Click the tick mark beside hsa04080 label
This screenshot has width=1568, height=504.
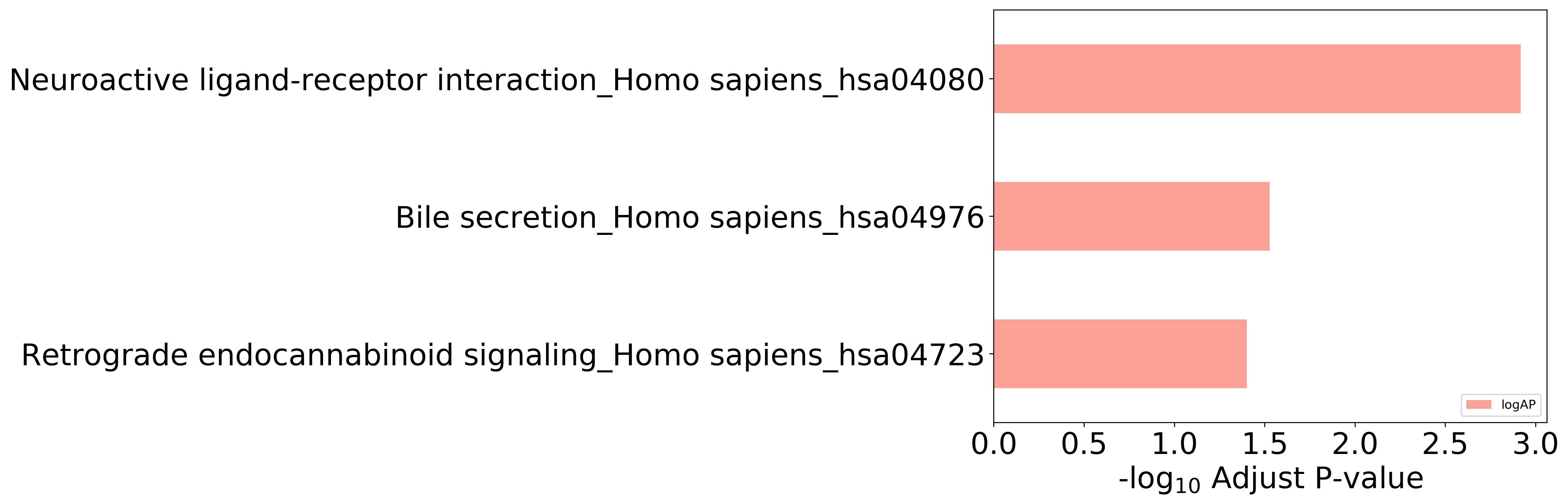click(991, 79)
